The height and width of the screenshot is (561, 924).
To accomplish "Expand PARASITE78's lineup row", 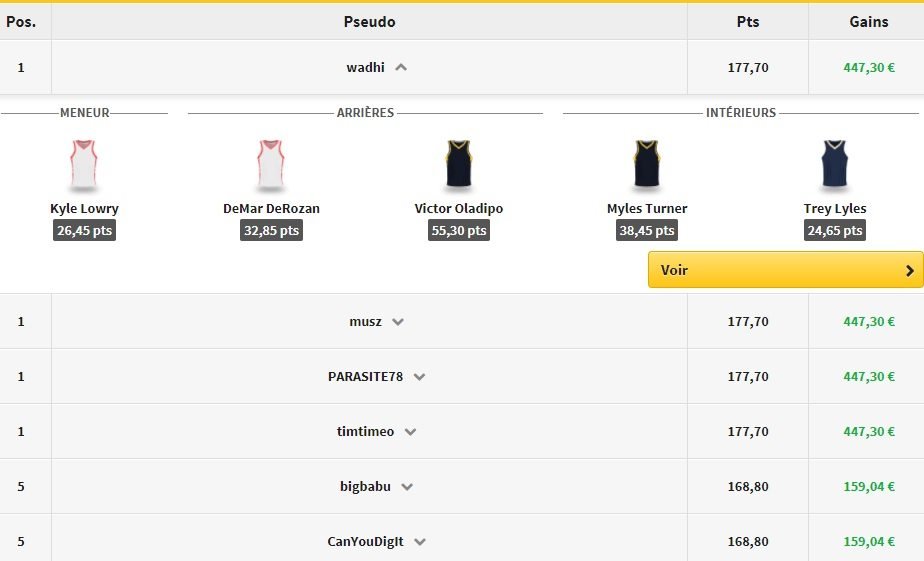I will coord(419,377).
